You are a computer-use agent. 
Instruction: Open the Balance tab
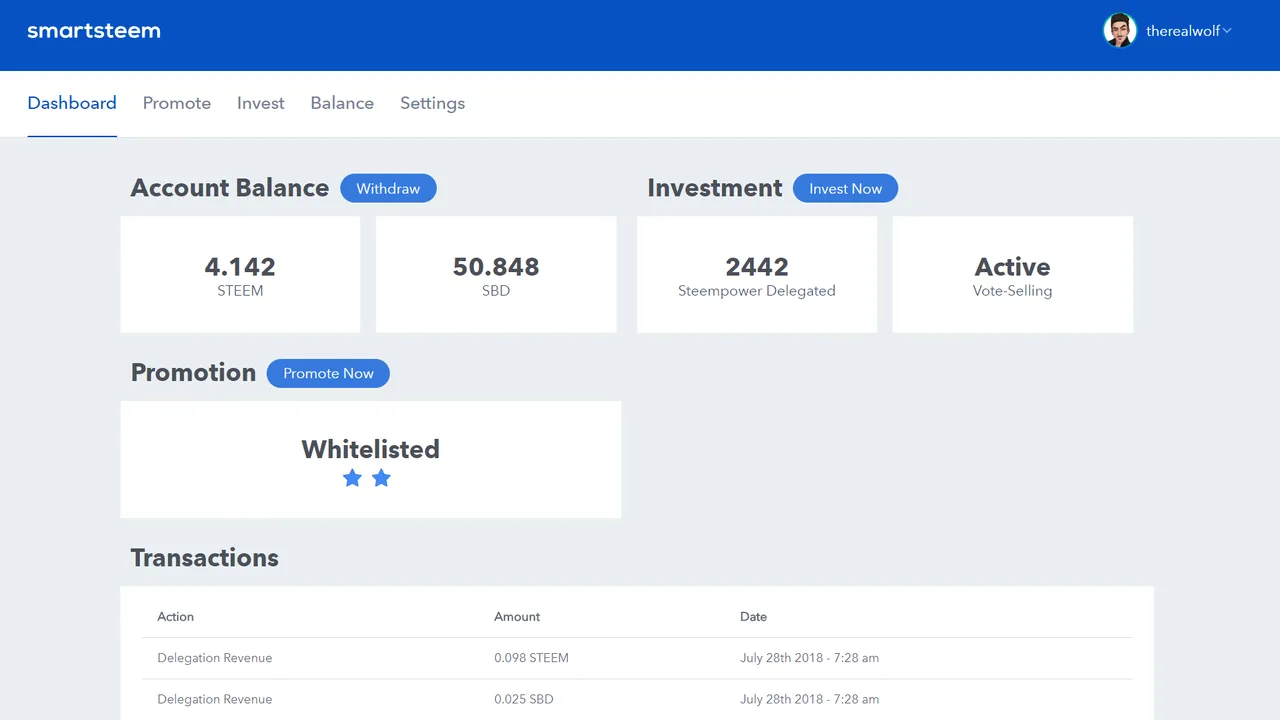342,103
